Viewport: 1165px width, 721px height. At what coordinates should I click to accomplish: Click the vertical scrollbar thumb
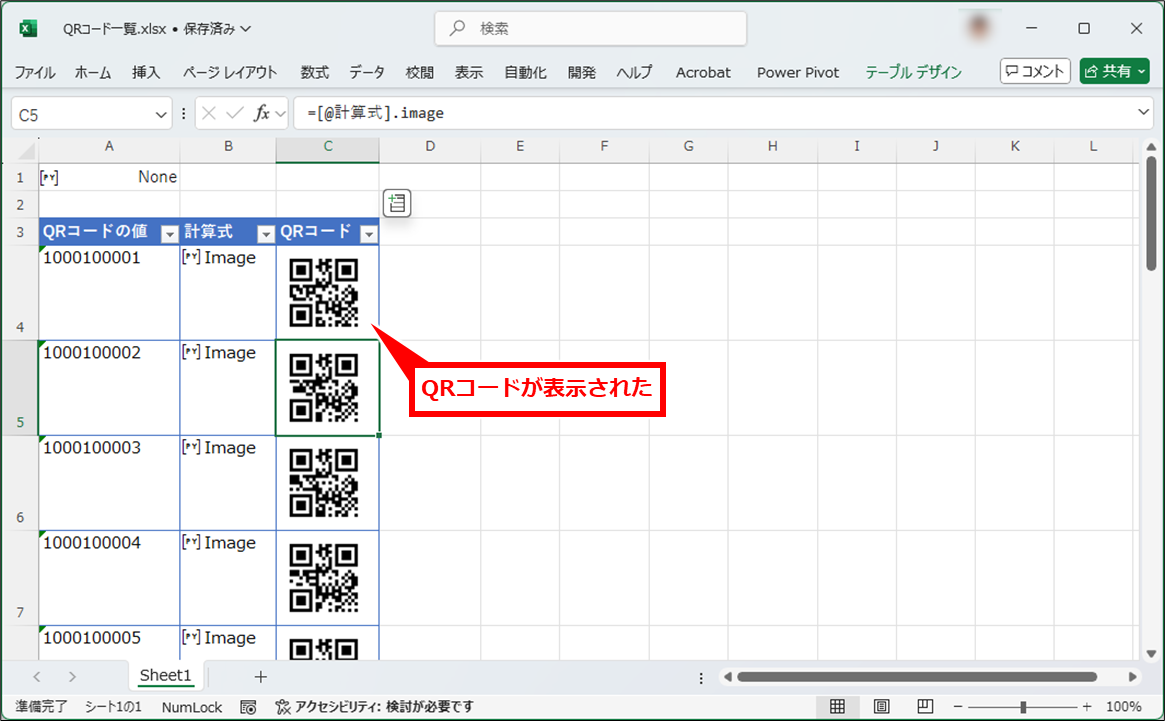tap(1151, 213)
